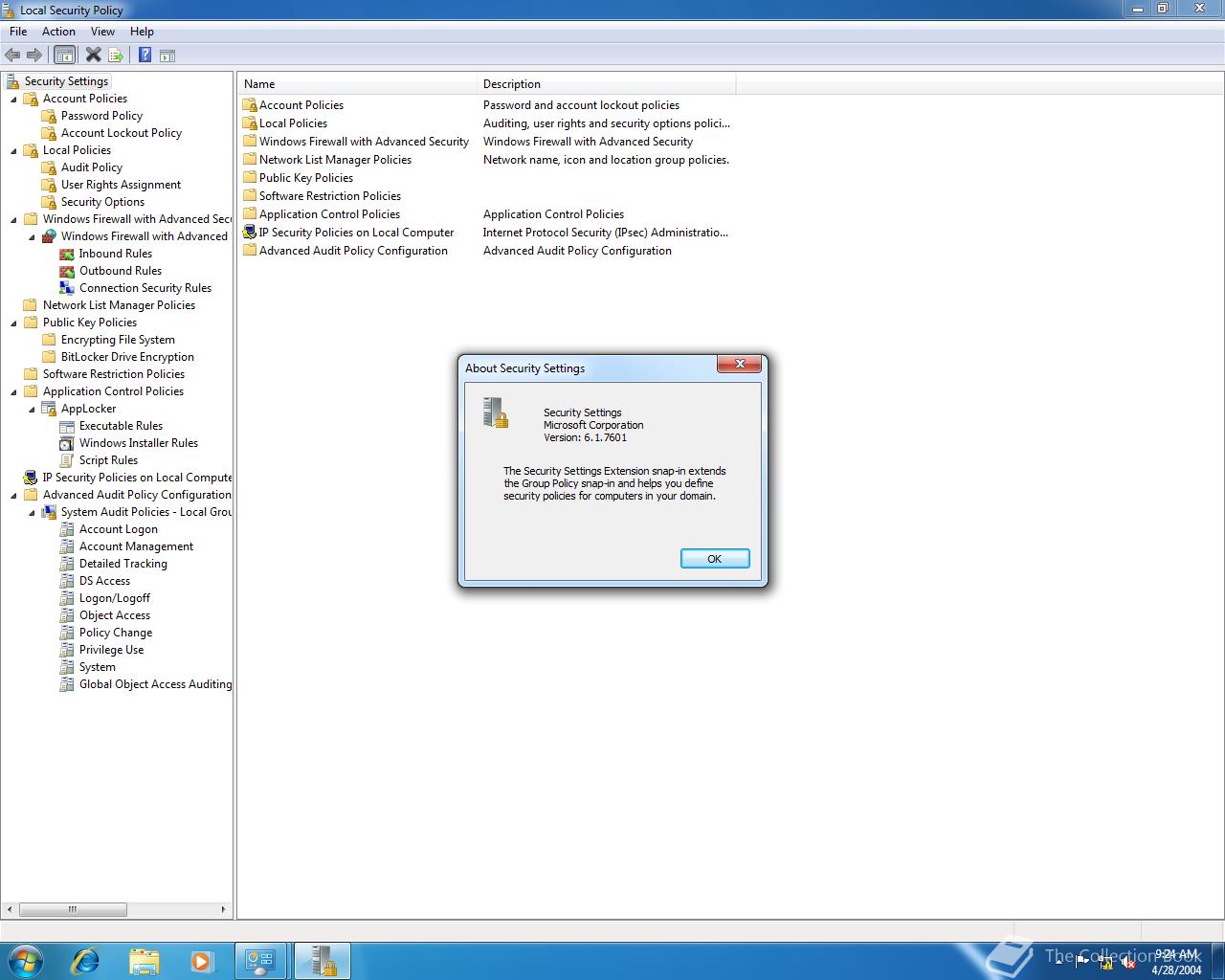Collapse the AppLocker tree node
The height and width of the screenshot is (980, 1225).
coord(32,410)
